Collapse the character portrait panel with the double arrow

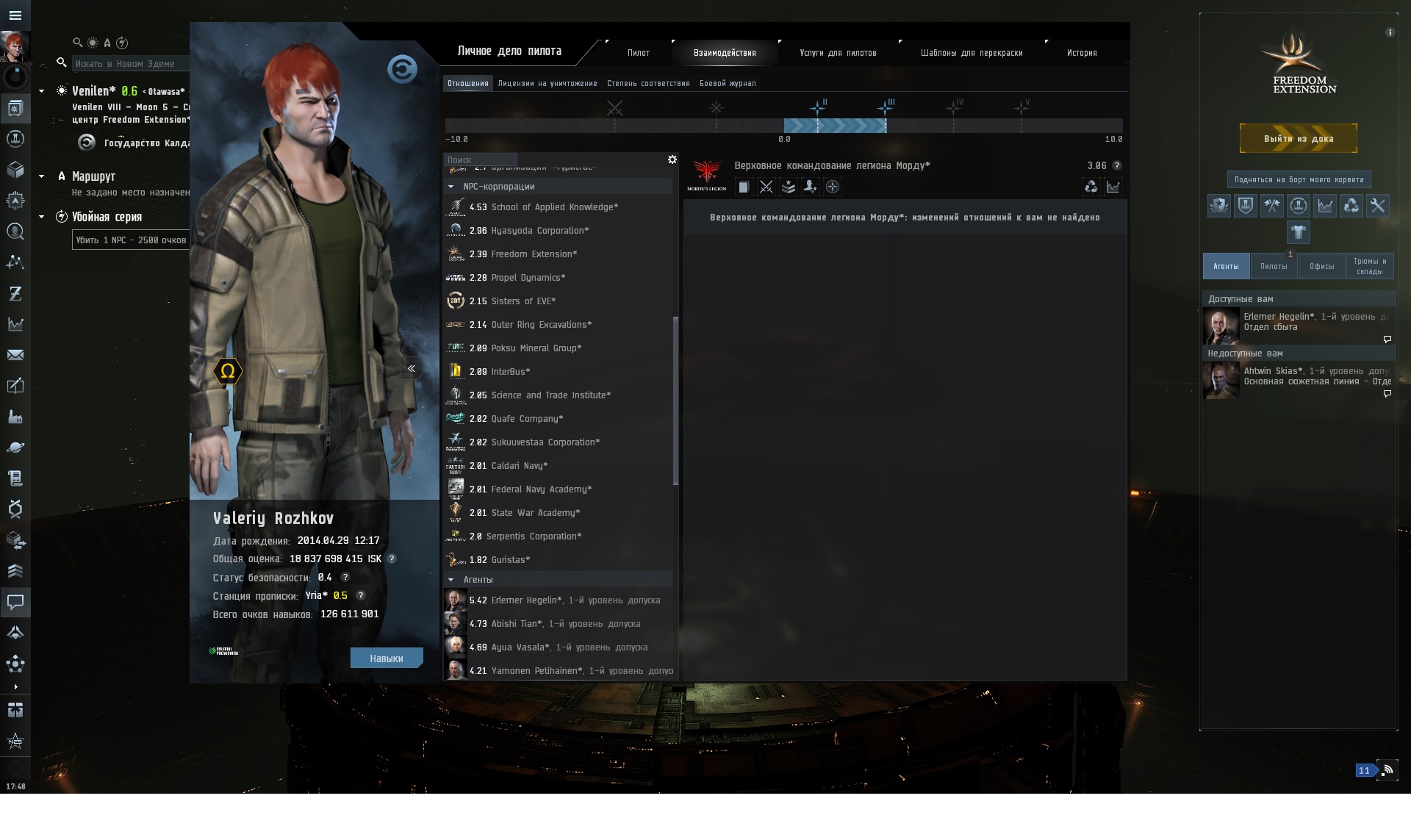click(412, 369)
